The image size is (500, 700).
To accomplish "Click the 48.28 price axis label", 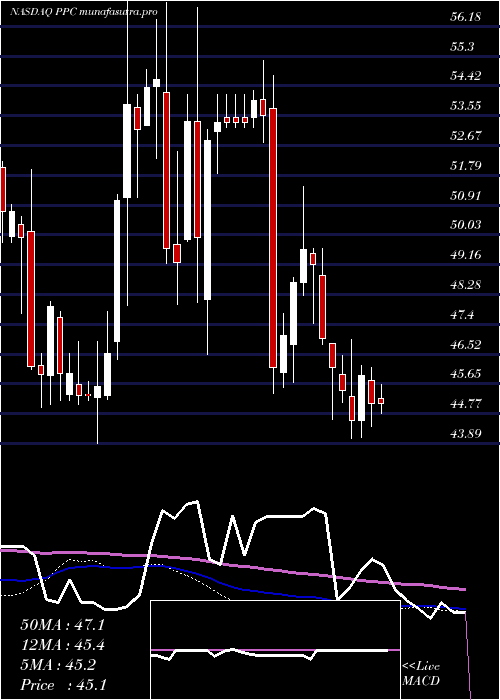I will (466, 284).
